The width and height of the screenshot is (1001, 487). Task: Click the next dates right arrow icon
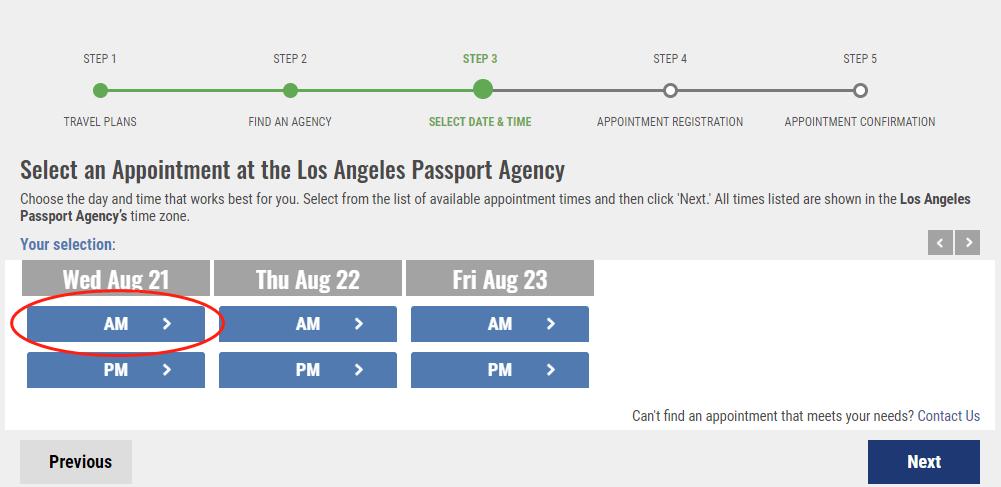pos(967,243)
